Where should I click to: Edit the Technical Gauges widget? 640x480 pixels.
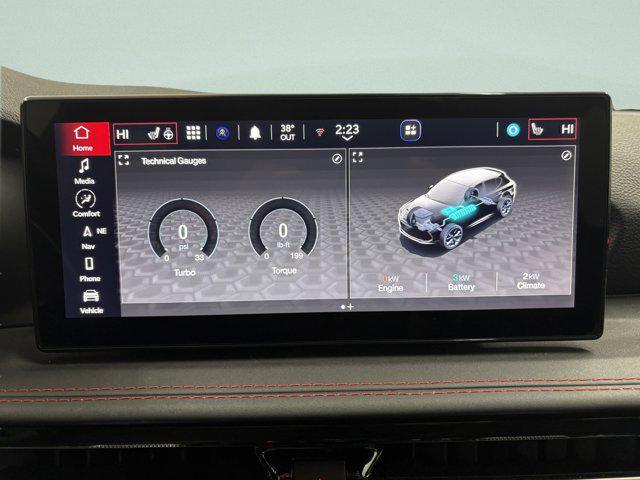point(337,159)
